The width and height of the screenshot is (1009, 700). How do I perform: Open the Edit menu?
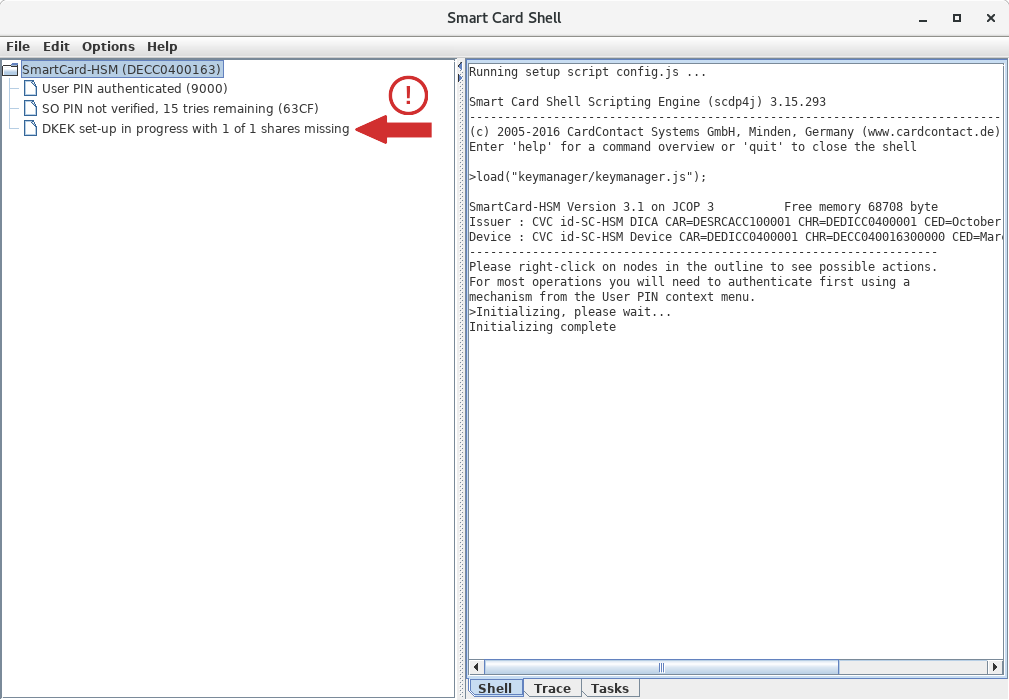coord(56,46)
